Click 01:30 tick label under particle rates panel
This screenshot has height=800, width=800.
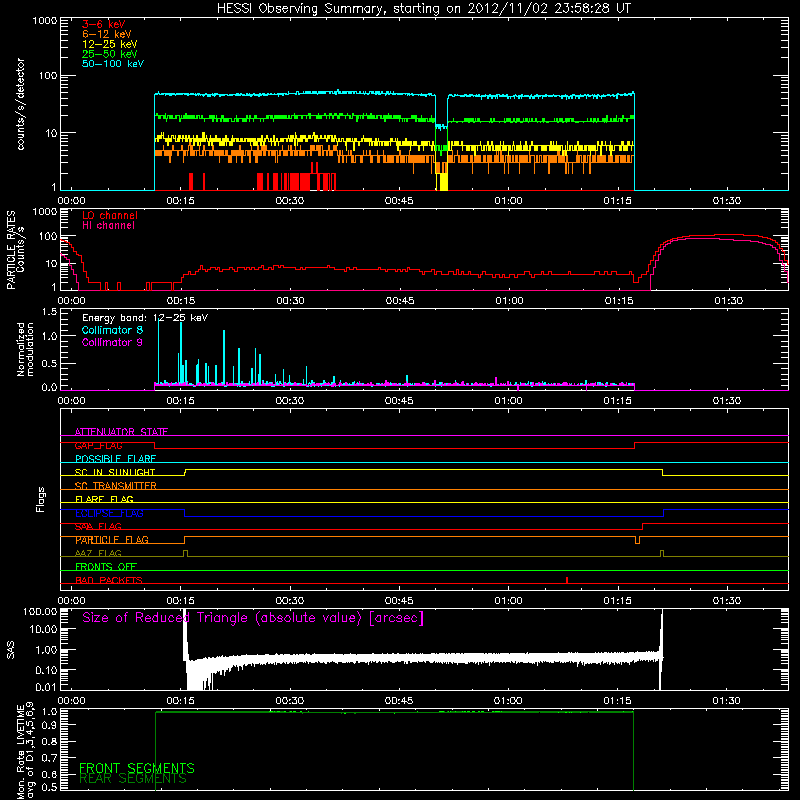(x=729, y=301)
